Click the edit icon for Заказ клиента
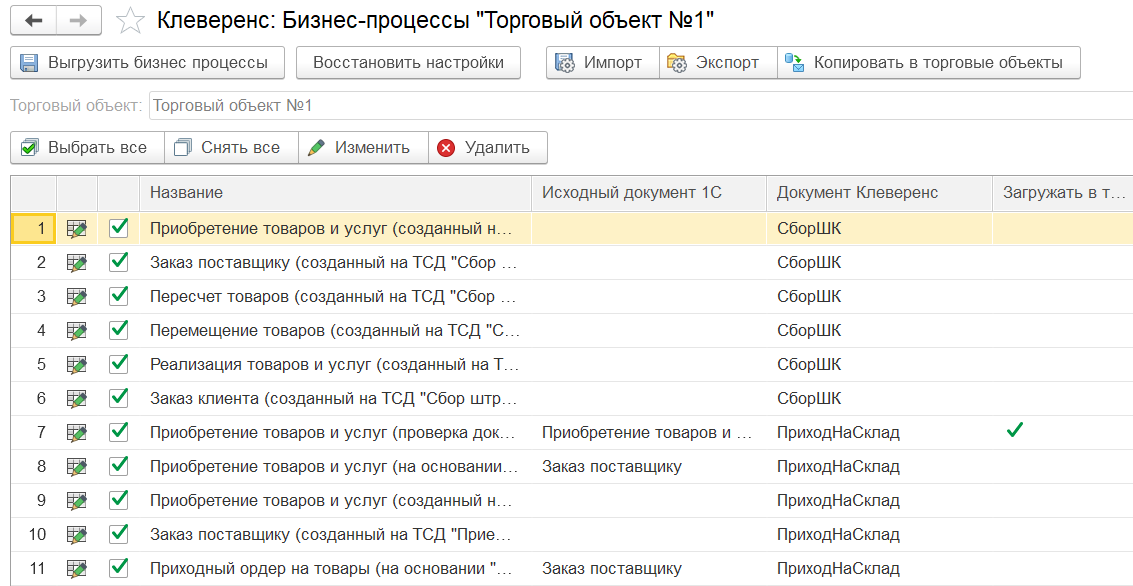Screen dimensions: 1133x586 [x=77, y=399]
